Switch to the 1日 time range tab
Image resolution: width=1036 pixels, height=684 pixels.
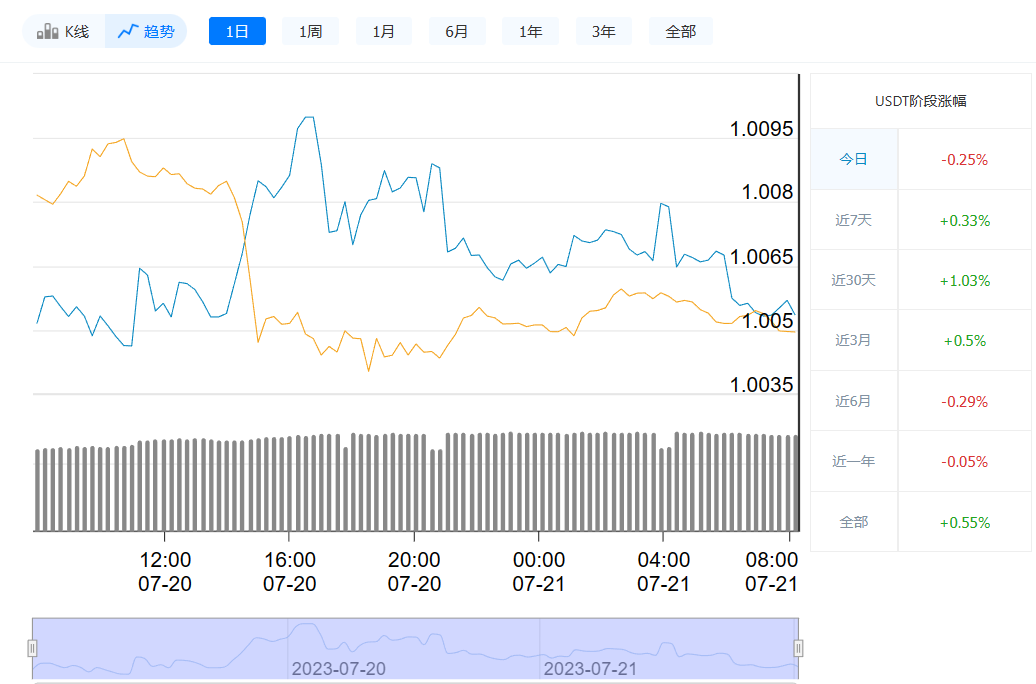pyautogui.click(x=237, y=30)
